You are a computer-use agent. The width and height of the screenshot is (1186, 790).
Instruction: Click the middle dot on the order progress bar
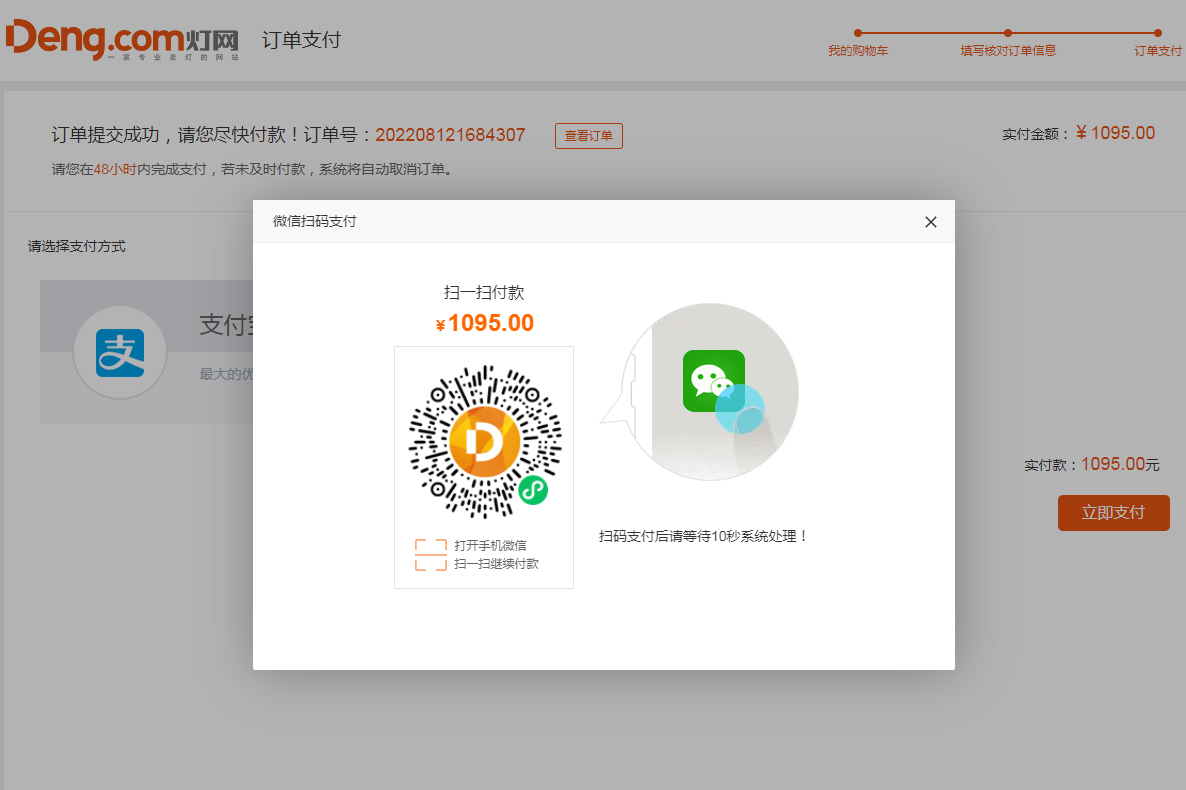pyautogui.click(x=1007, y=33)
